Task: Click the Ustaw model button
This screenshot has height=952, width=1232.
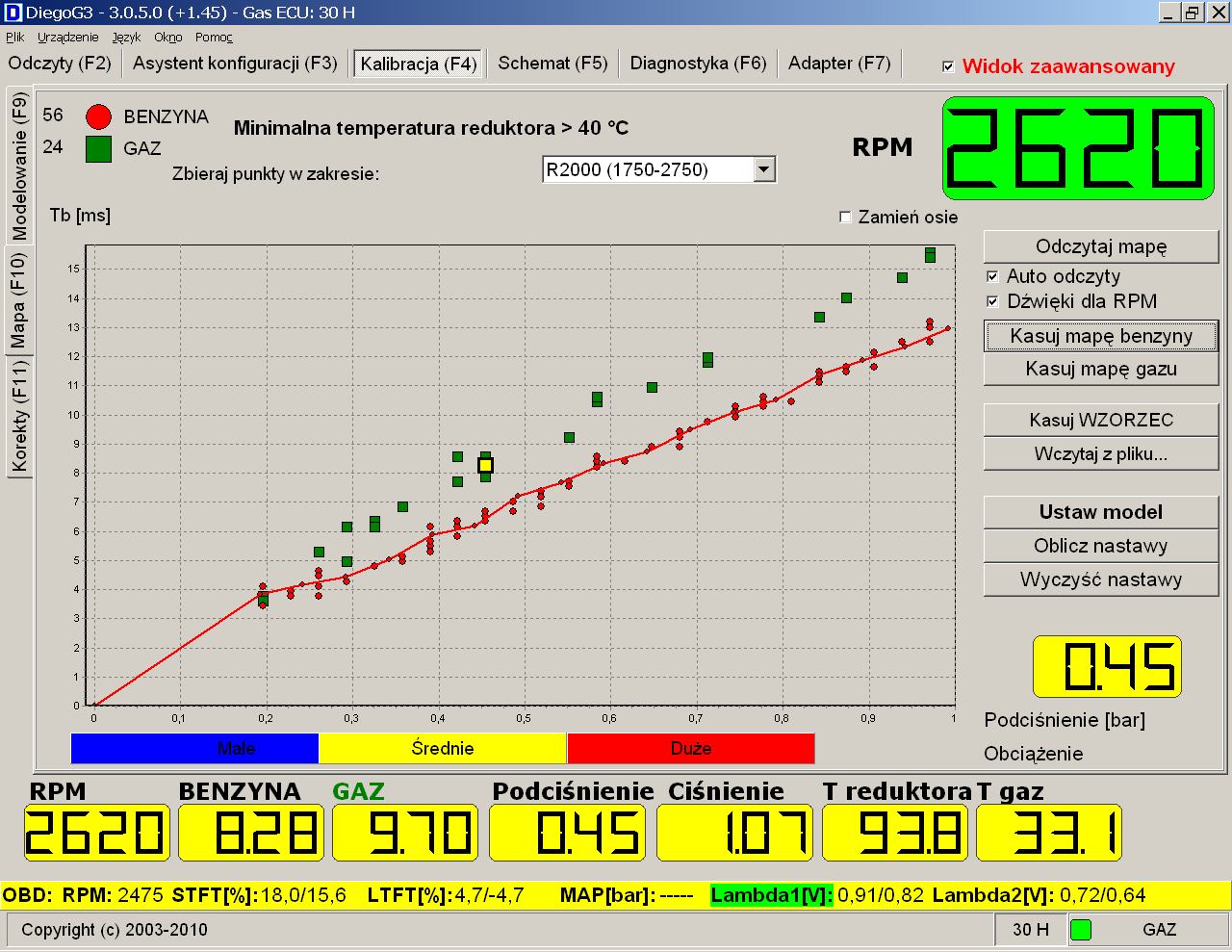Action: [1101, 512]
